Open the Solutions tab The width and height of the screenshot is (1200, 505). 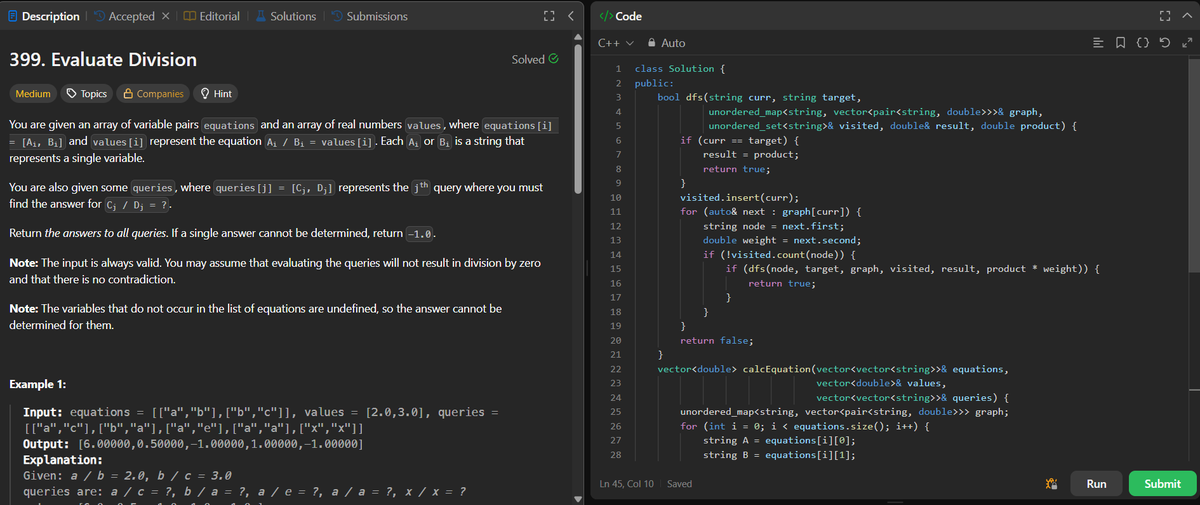click(x=284, y=16)
